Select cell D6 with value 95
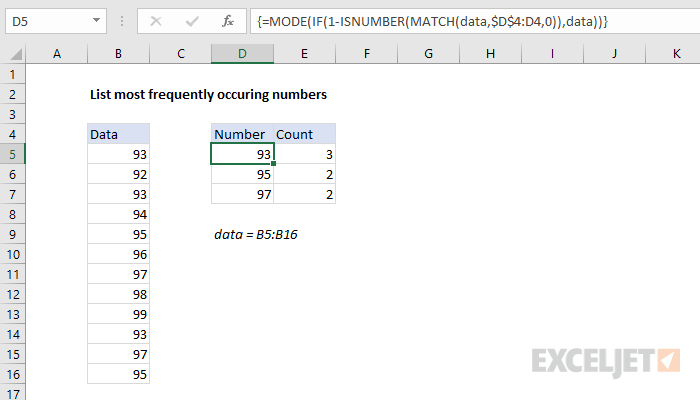Screen dimensions: 700x400 pos(242,174)
